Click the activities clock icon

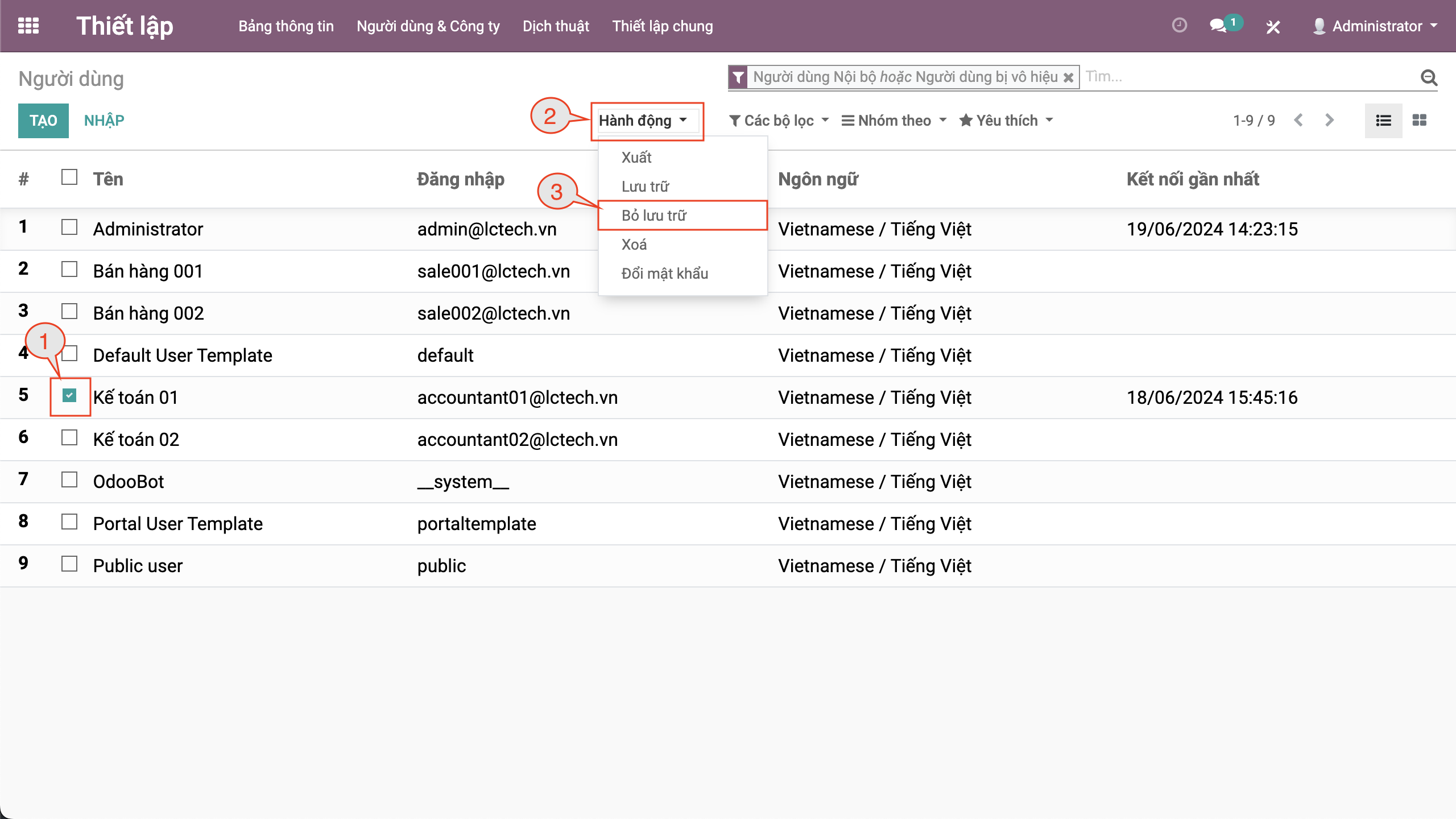tap(1180, 26)
